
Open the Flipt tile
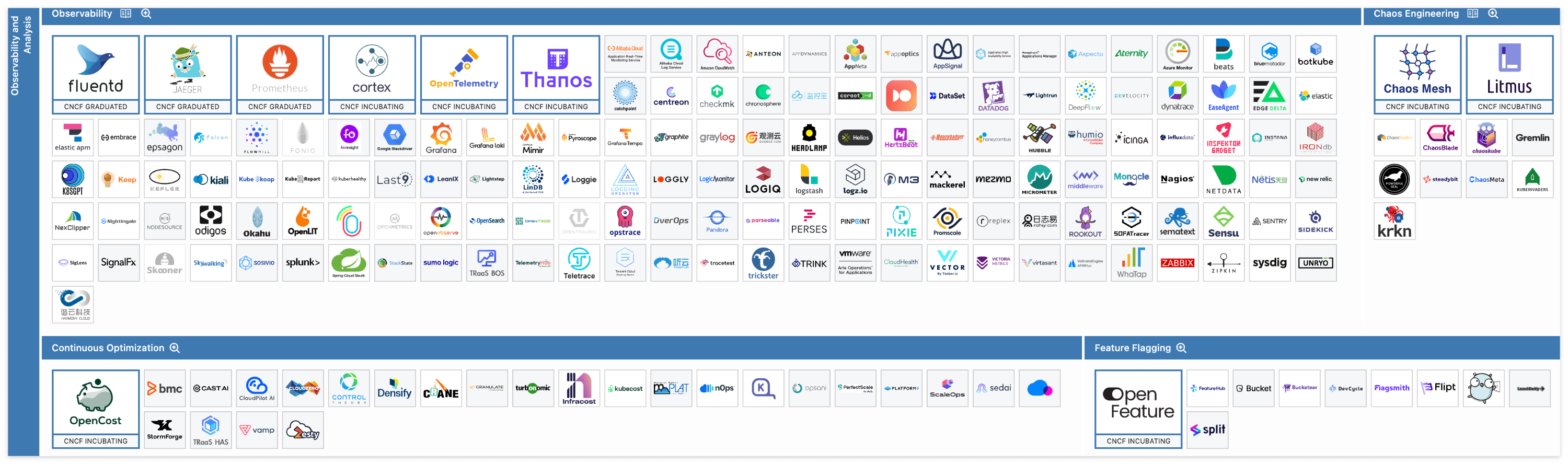pyautogui.click(x=1438, y=388)
